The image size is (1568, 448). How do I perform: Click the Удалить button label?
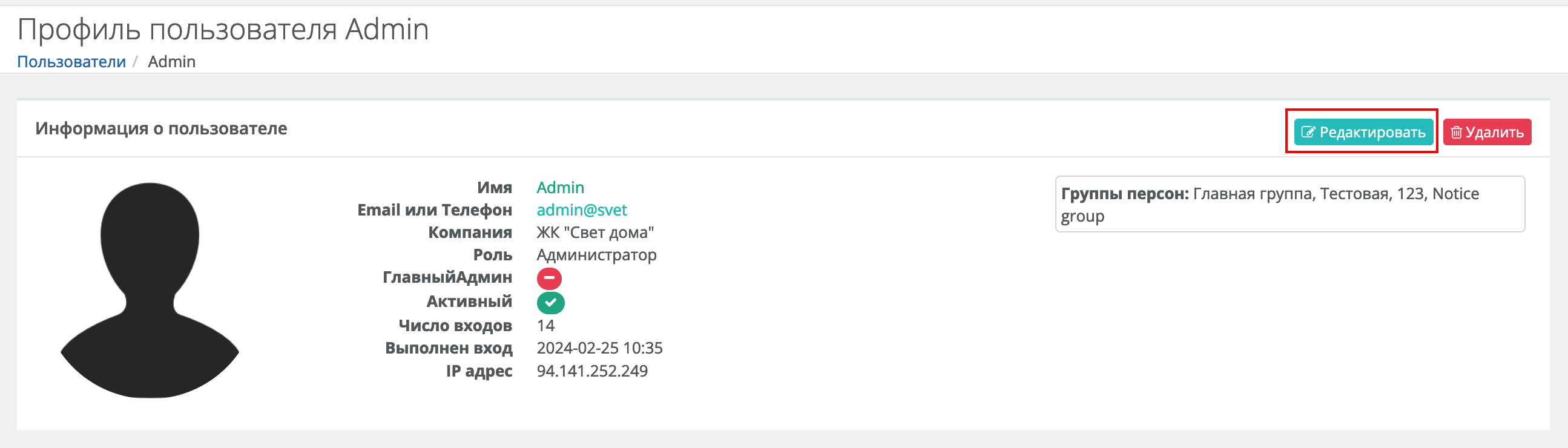(1494, 132)
